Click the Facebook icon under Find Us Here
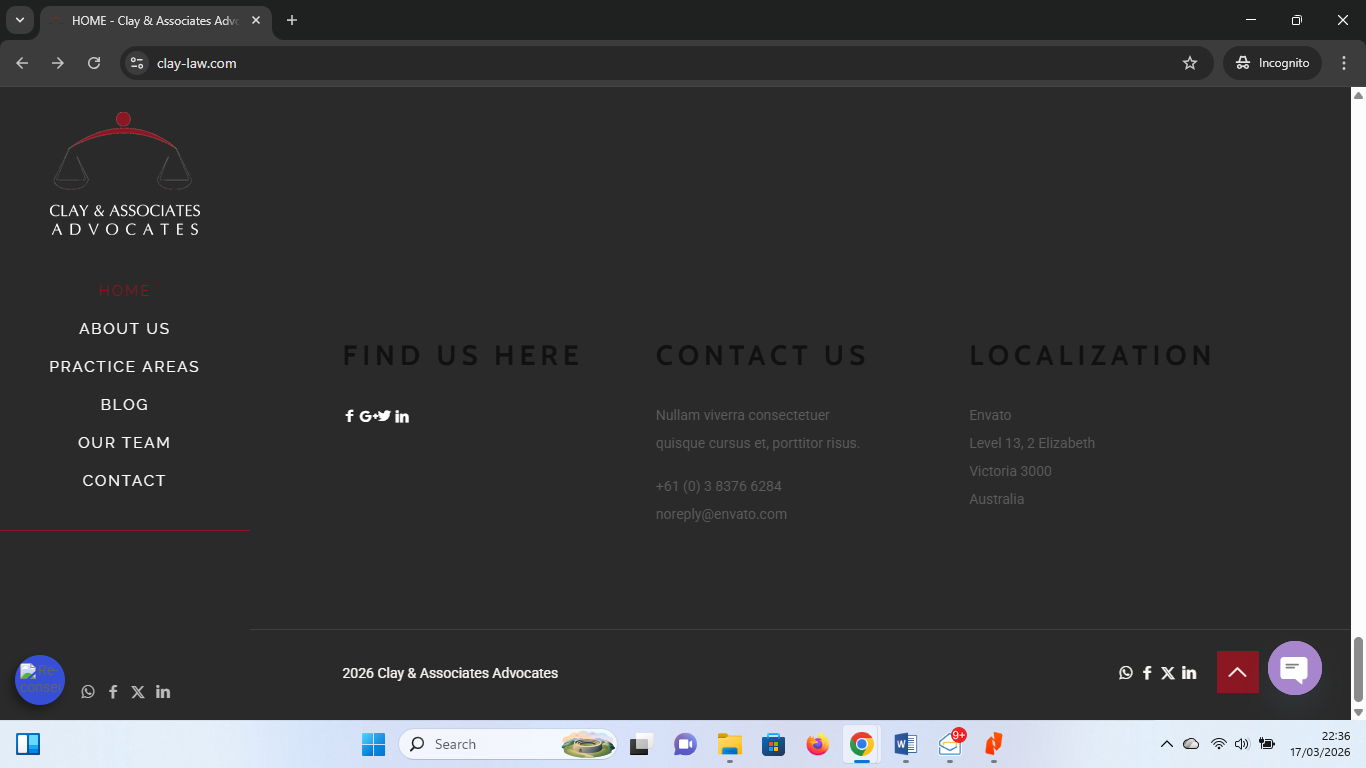The height and width of the screenshot is (768, 1366). [349, 416]
